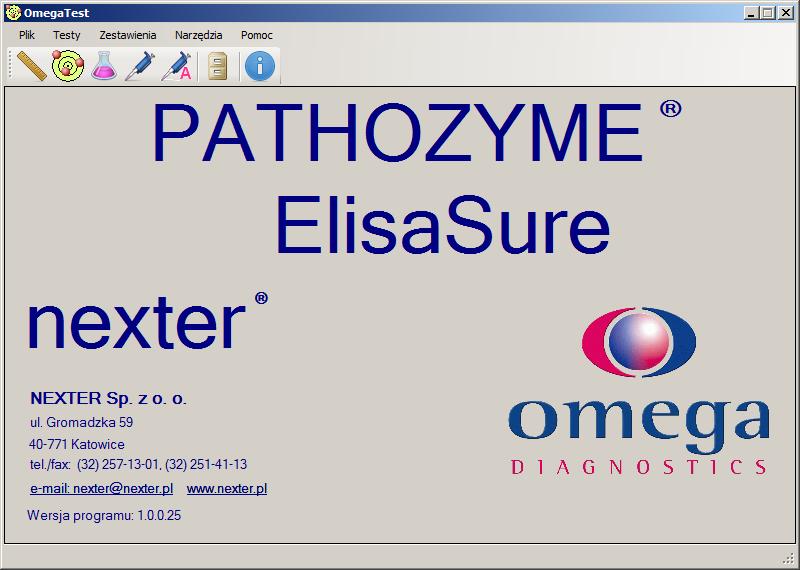The image size is (800, 570).
Task: Open the file cabinet archive icon
Action: (218, 67)
